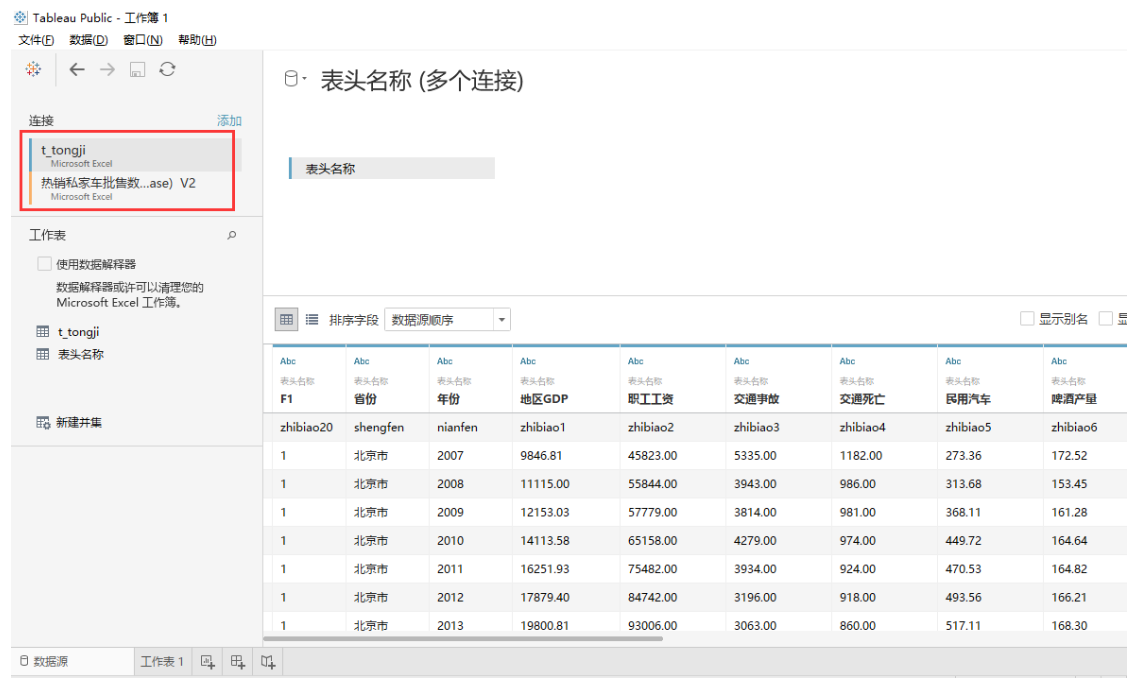
Task: Click the Tableau start page logo icon
Action: click(x=33, y=70)
